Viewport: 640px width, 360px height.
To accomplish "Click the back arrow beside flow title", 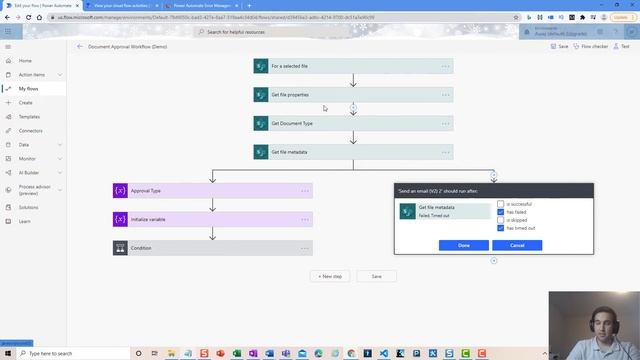I will point(80,47).
